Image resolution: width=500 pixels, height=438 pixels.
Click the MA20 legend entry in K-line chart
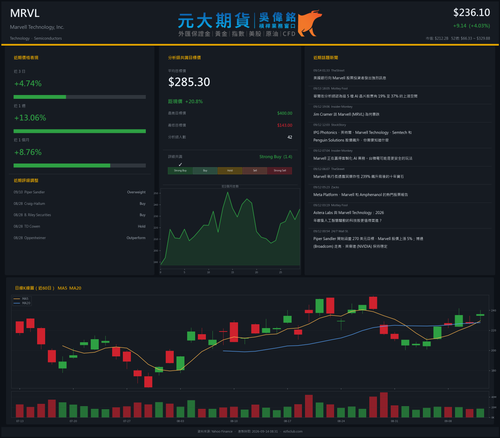(x=22, y=303)
